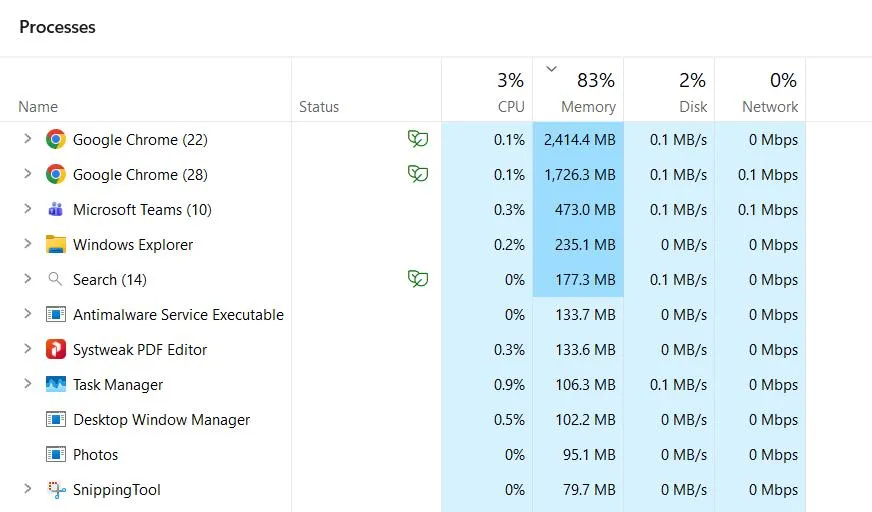Click the Desktop Window Manager icon

pyautogui.click(x=56, y=419)
